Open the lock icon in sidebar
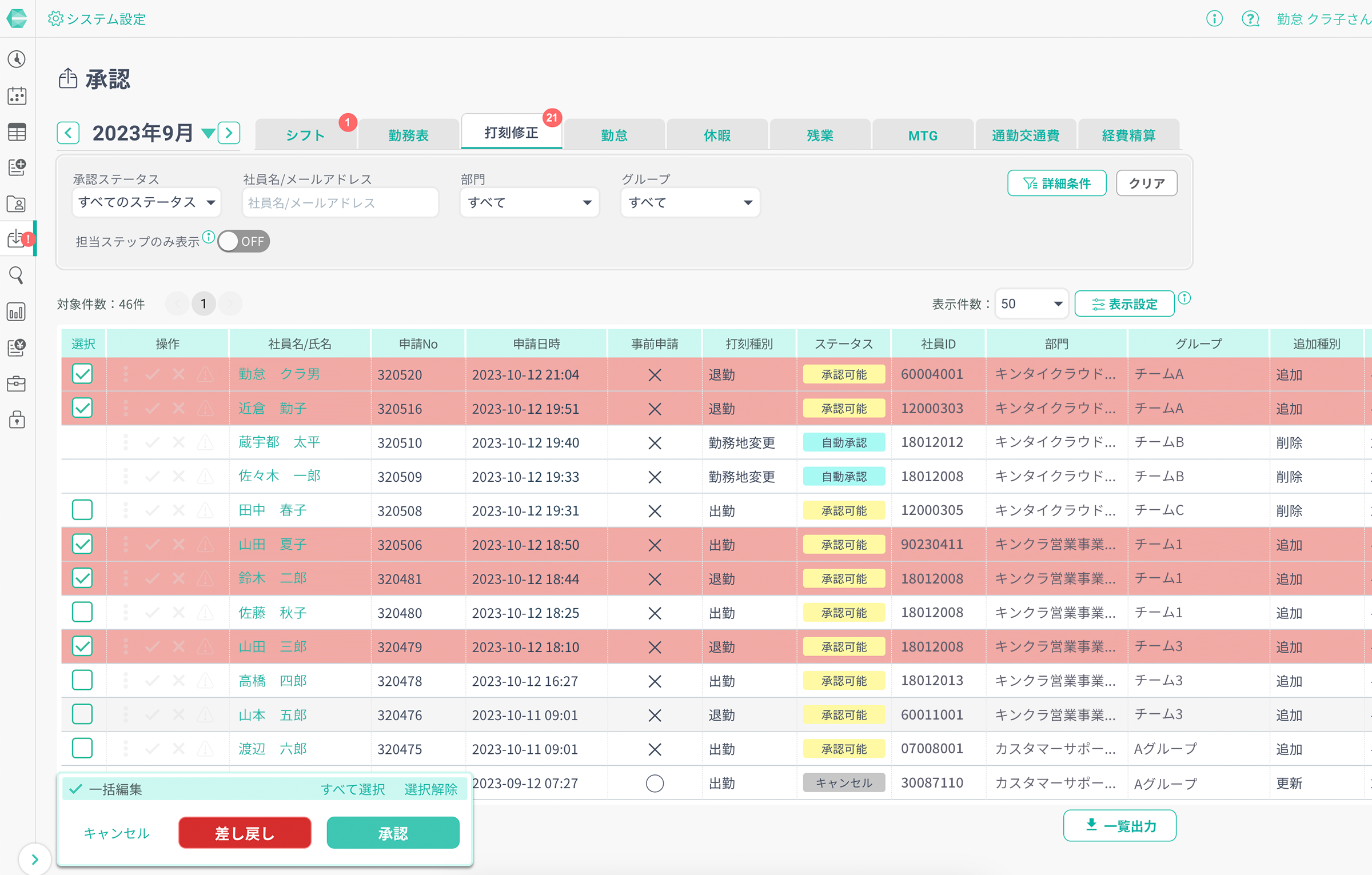Image resolution: width=1372 pixels, height=875 pixels. tap(17, 420)
